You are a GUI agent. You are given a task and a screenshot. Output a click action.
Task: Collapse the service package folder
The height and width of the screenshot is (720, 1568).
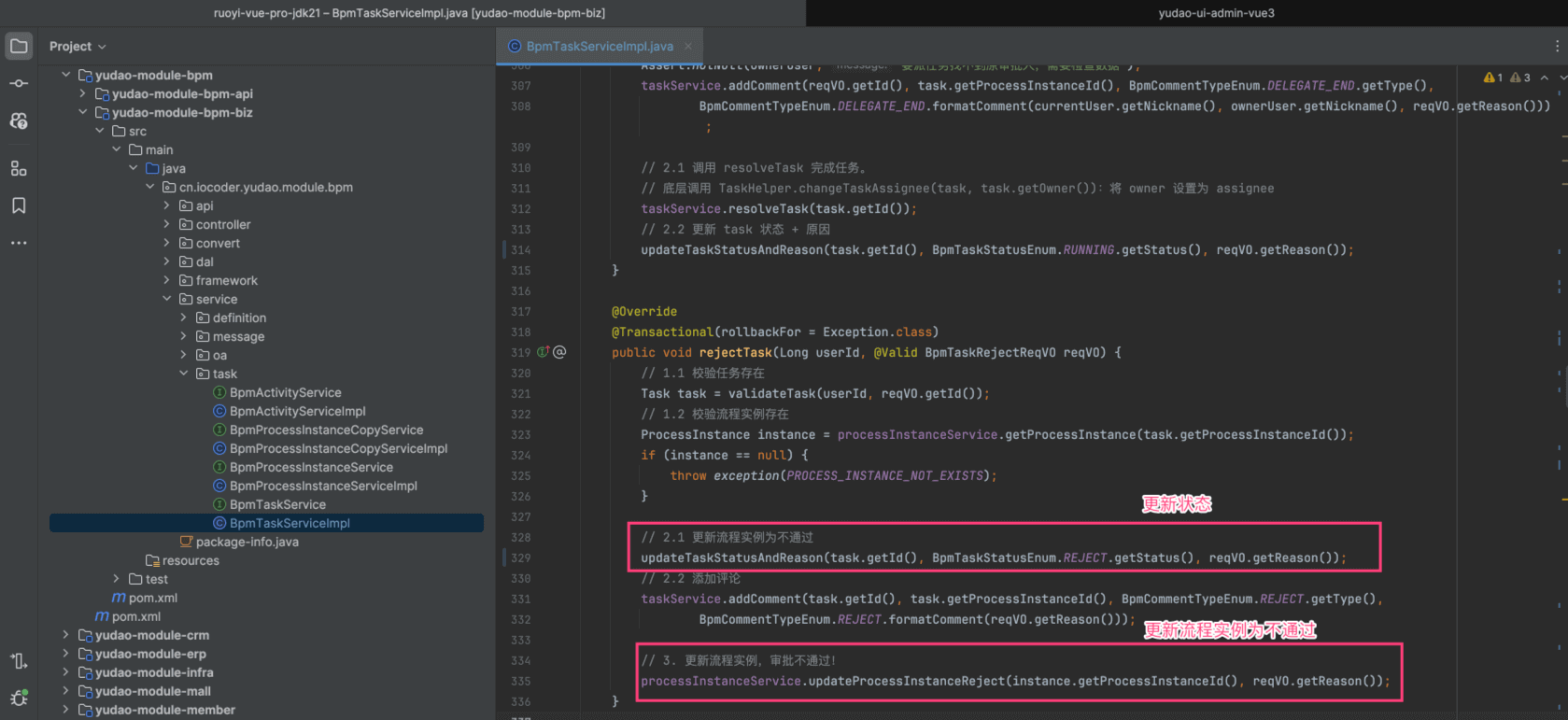167,299
